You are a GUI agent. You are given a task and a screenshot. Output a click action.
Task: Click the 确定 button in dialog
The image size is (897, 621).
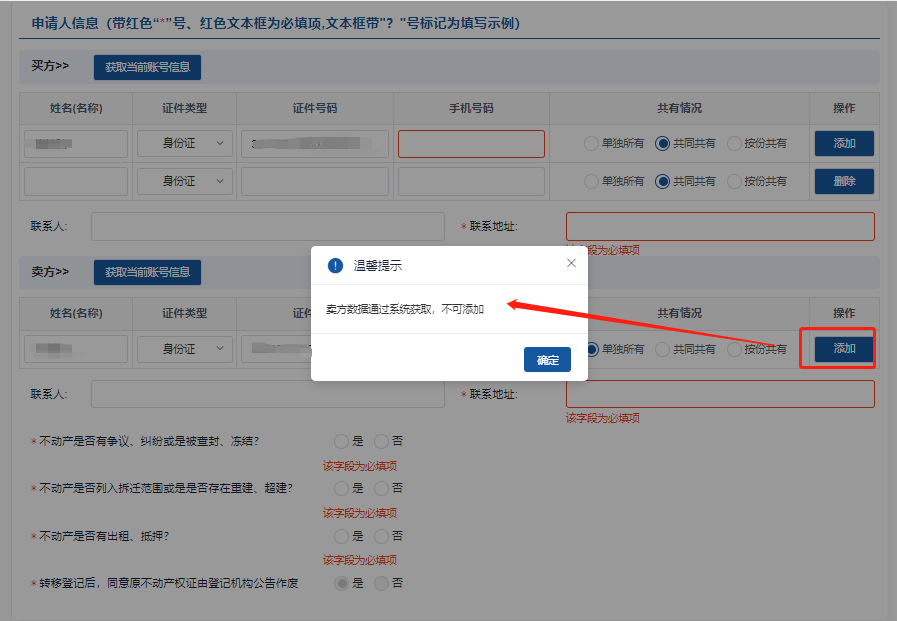pos(547,360)
